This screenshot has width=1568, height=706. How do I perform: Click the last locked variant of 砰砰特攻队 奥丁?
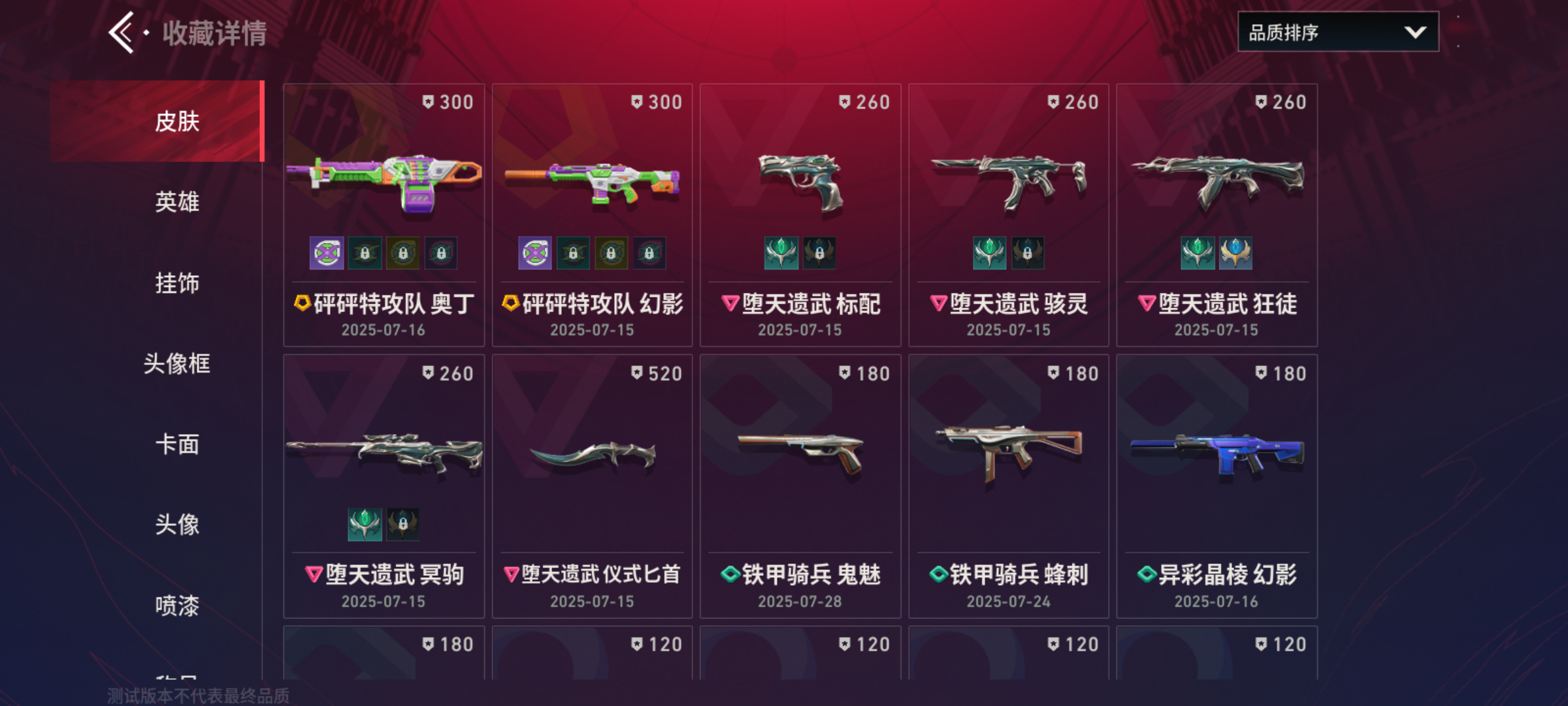[441, 253]
